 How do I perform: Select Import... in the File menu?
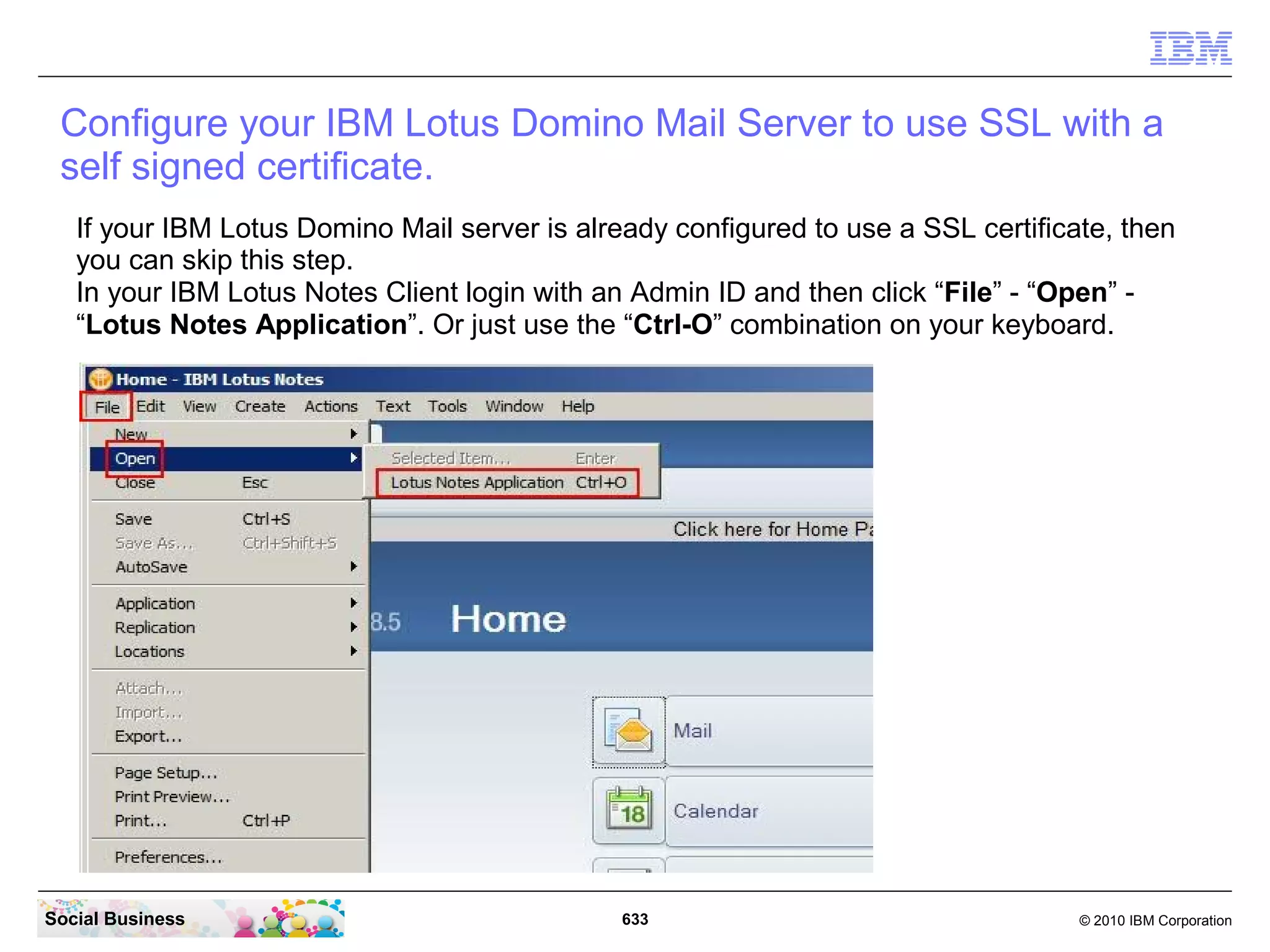coord(226,712)
